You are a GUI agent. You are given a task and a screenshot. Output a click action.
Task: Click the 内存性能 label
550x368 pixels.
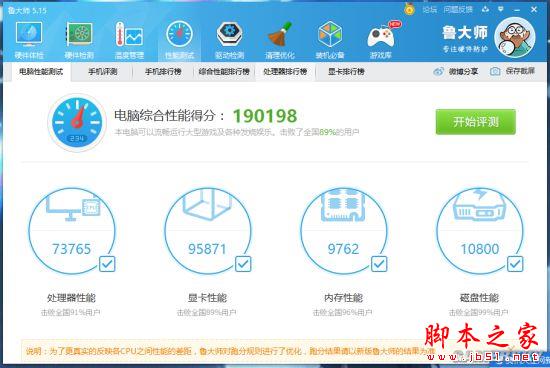pos(343,298)
